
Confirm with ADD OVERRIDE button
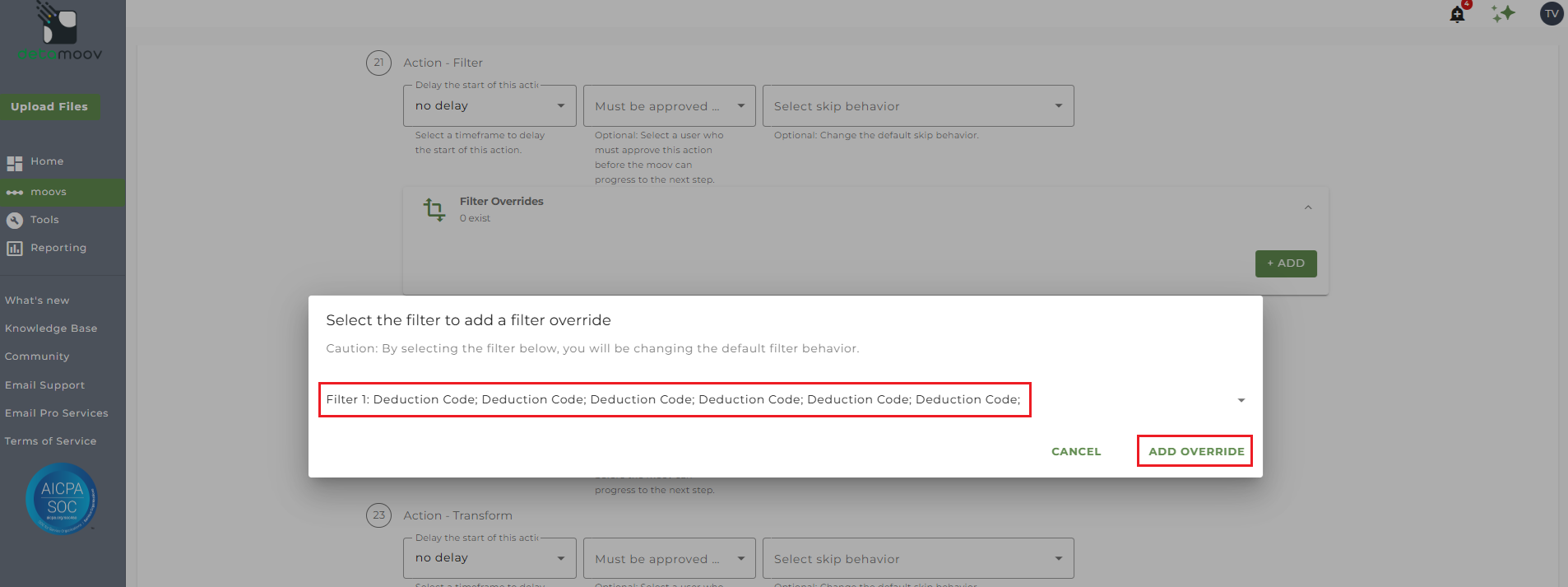click(x=1196, y=451)
